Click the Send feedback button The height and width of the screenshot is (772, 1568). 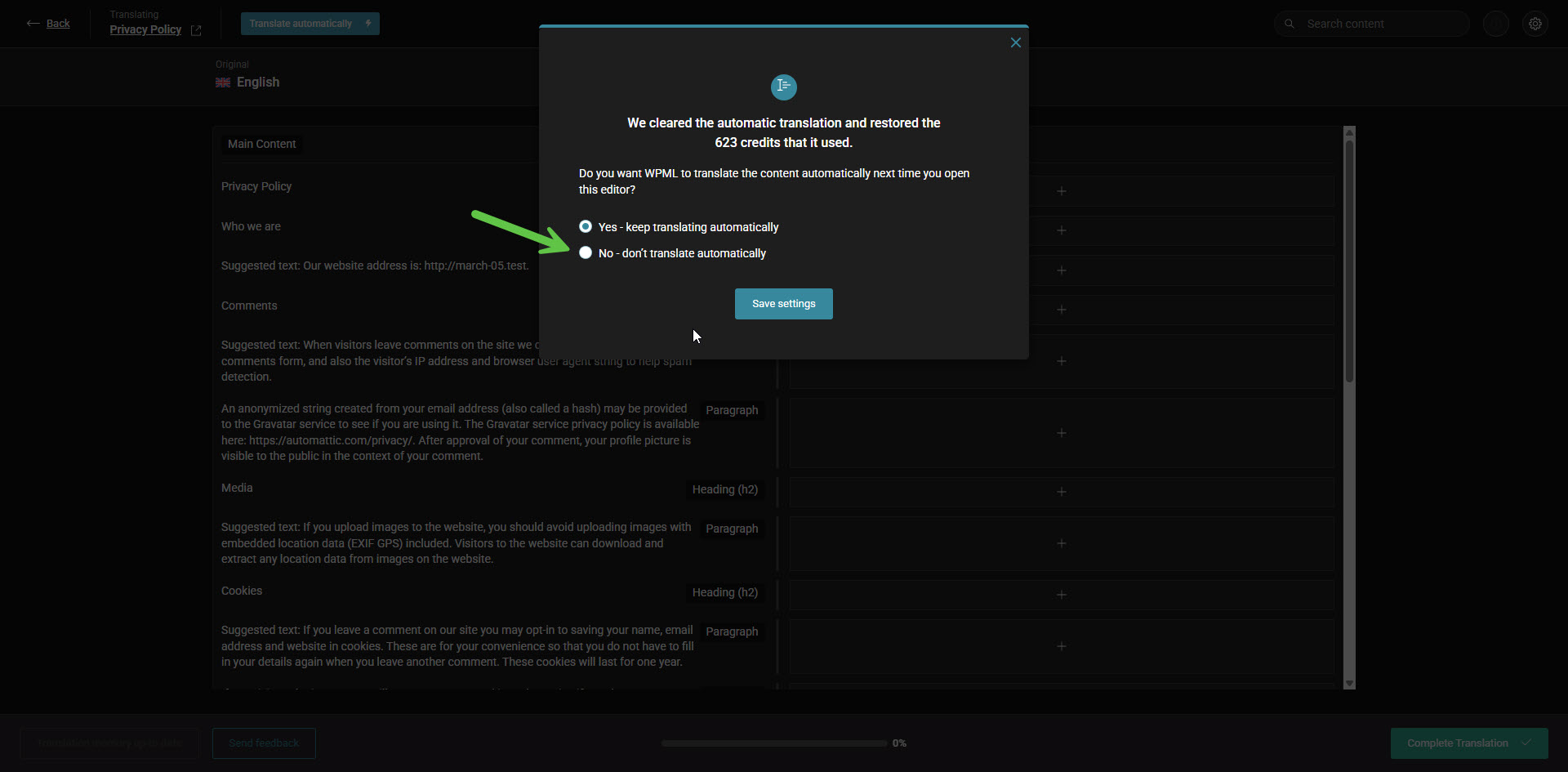click(264, 743)
